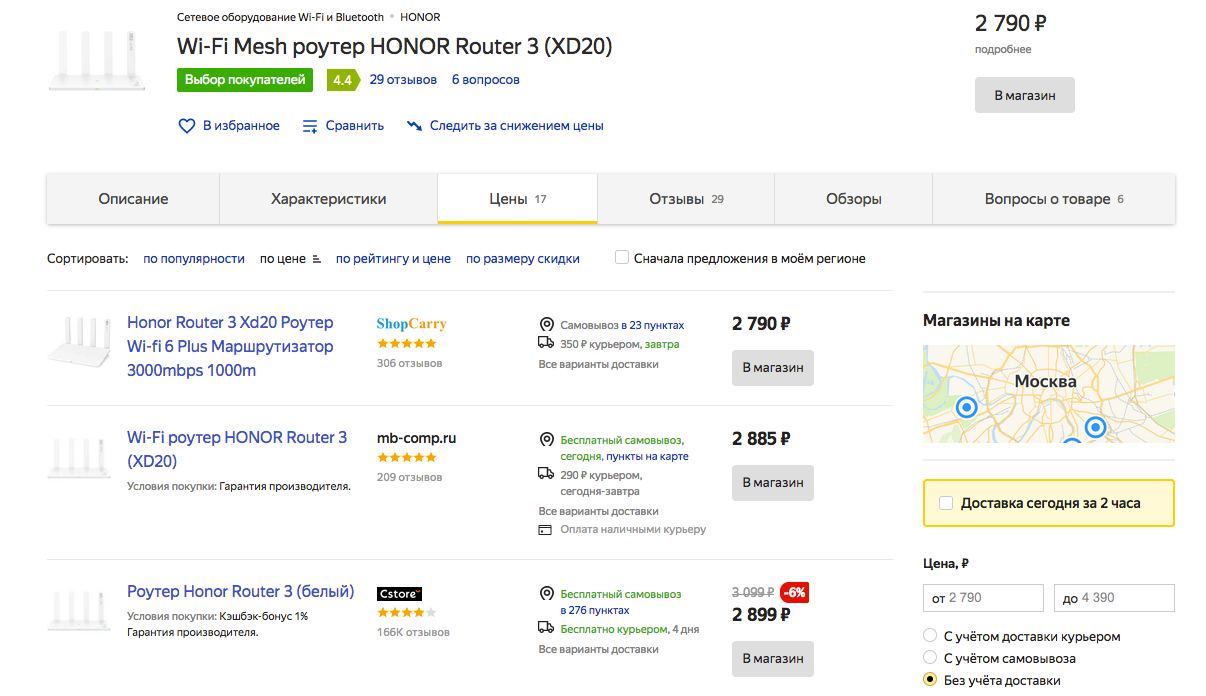The width and height of the screenshot is (1206, 696).
Task: Click pickup pin icon in ShopCarry offer
Action: pyautogui.click(x=546, y=325)
